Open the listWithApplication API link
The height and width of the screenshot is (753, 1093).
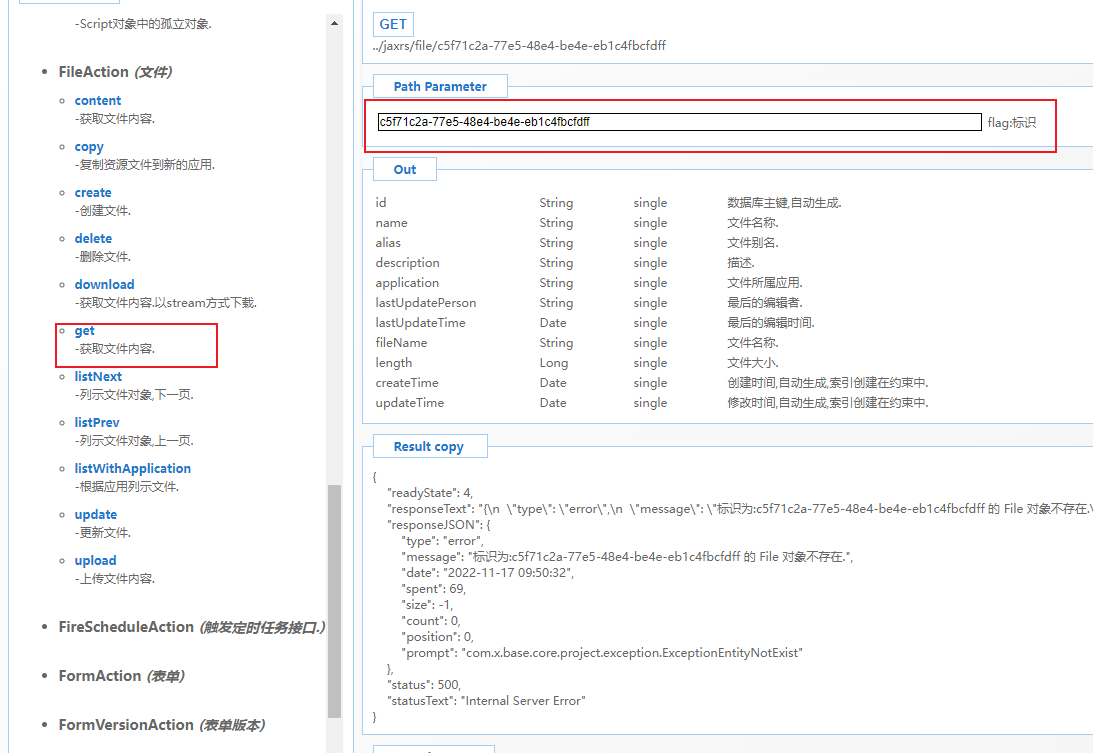tap(132, 469)
